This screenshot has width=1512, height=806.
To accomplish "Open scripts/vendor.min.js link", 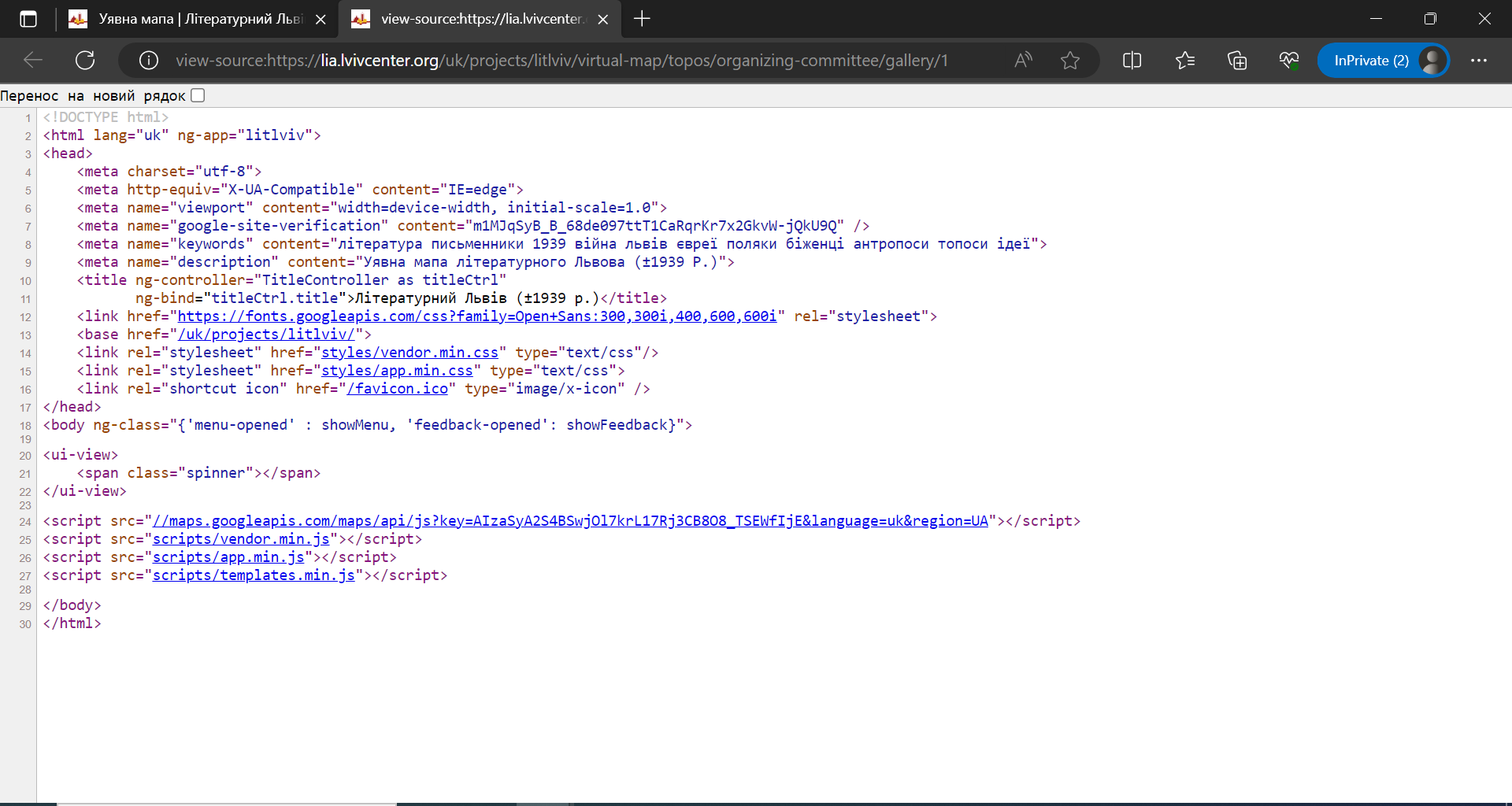I will (x=241, y=539).
